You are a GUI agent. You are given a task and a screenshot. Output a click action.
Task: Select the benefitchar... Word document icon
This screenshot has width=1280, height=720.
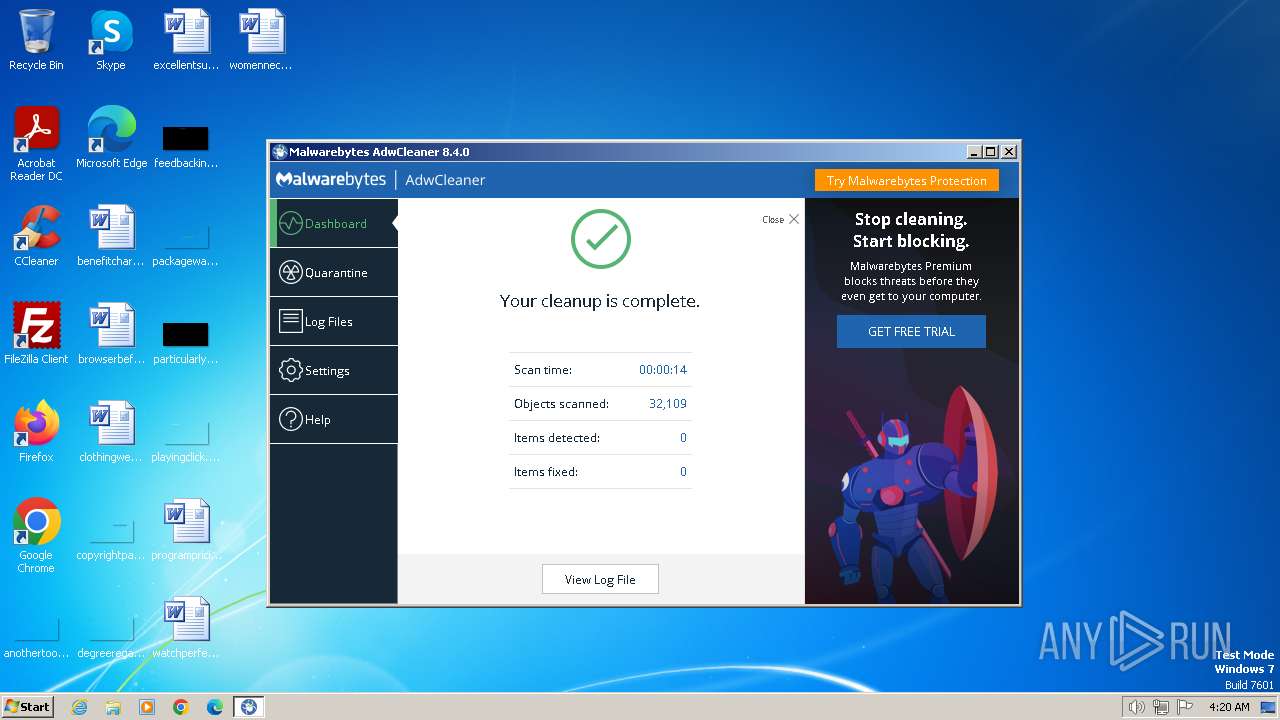click(x=111, y=236)
